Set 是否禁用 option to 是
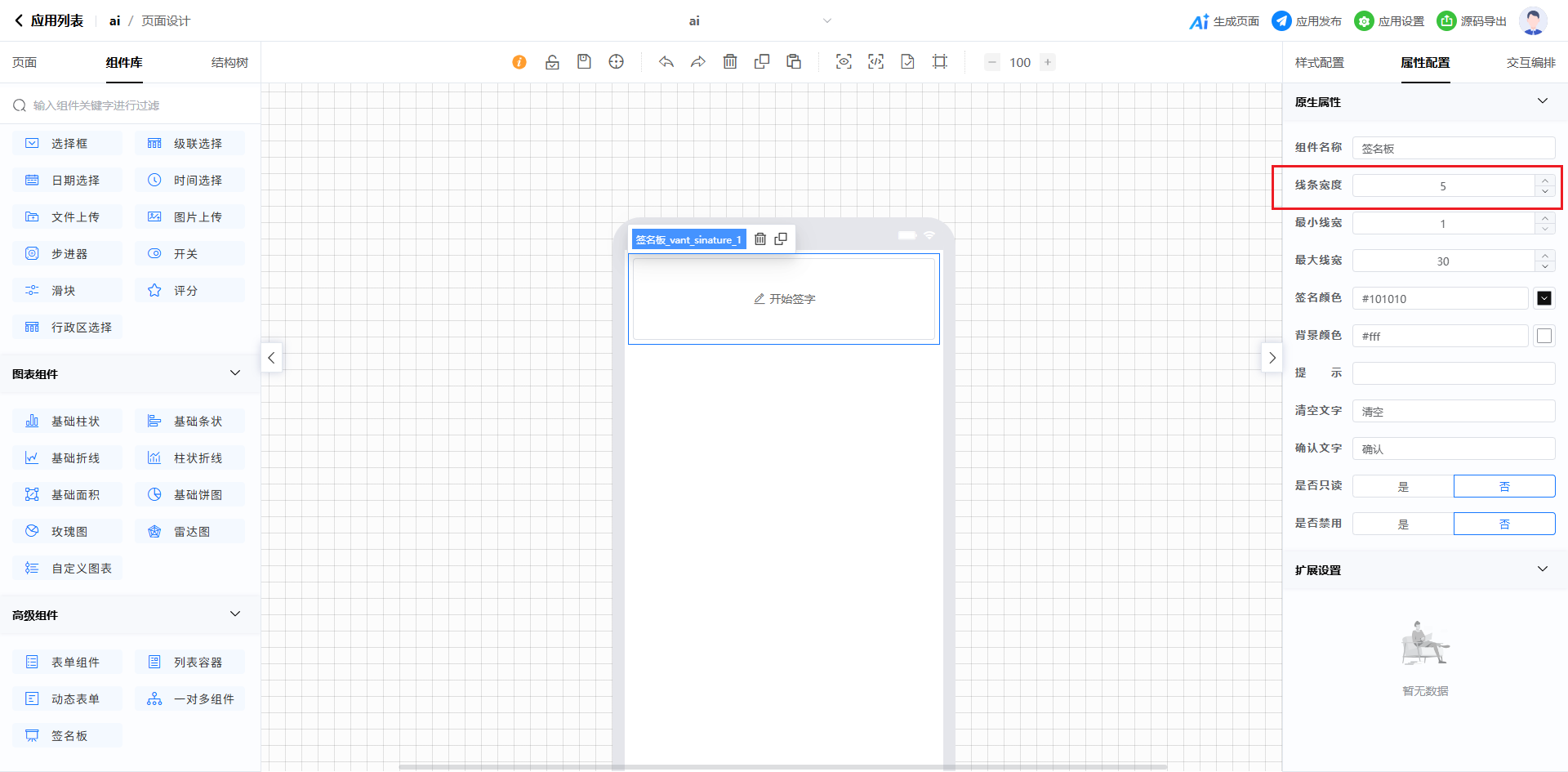 coord(1403,524)
